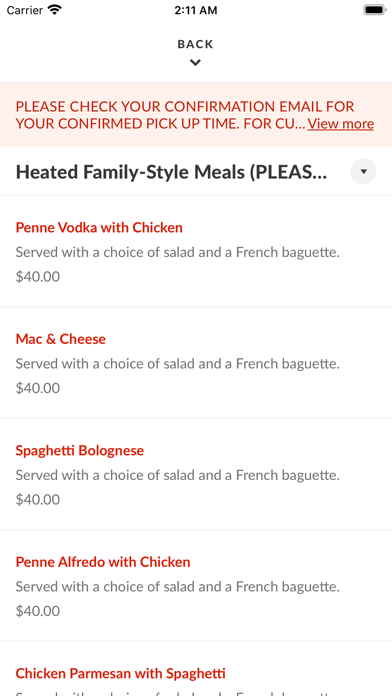Tap the Penne Vodka $40.00 price
Screen dimensions: 392x696
pos(38,277)
